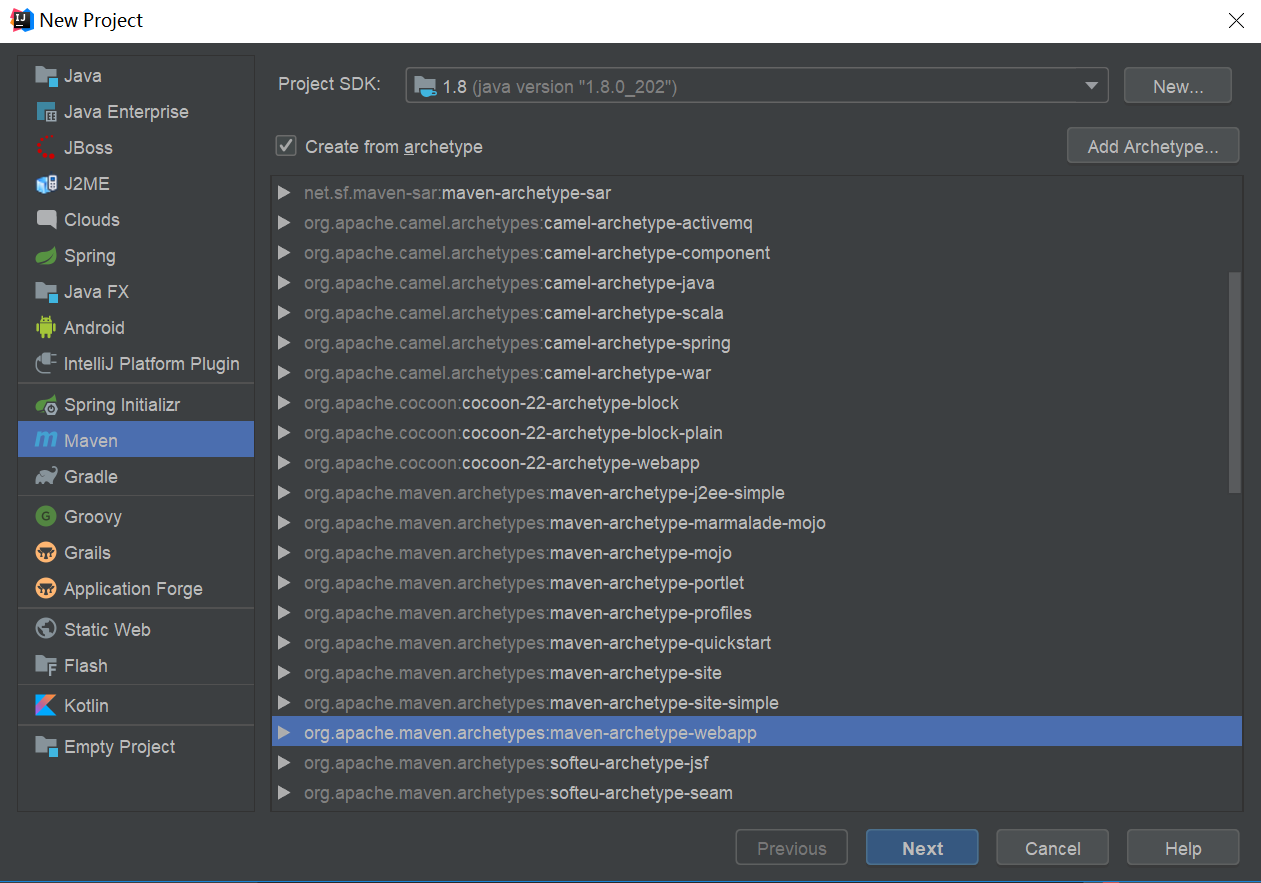Select softeu-archetype-seam row text
1261x883 pixels.
(x=518, y=793)
